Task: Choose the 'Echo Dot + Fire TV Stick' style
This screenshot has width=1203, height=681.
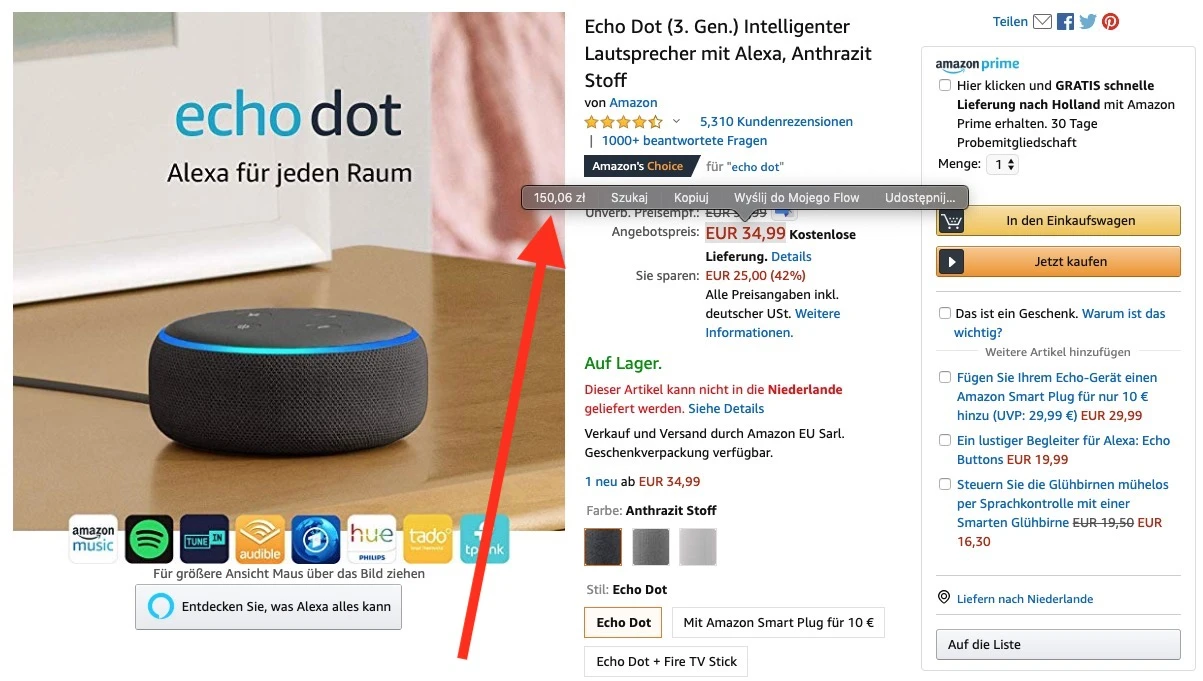Action: click(x=666, y=661)
